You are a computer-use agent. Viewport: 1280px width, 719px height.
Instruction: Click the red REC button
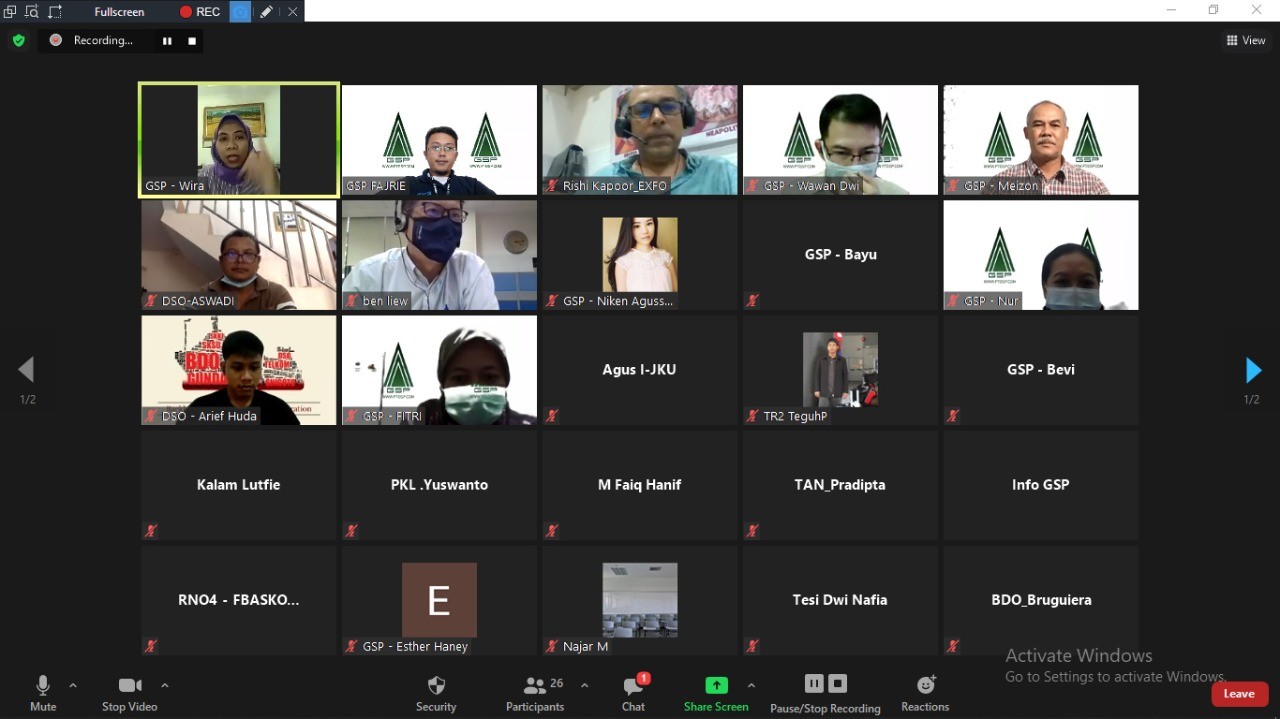pos(200,12)
